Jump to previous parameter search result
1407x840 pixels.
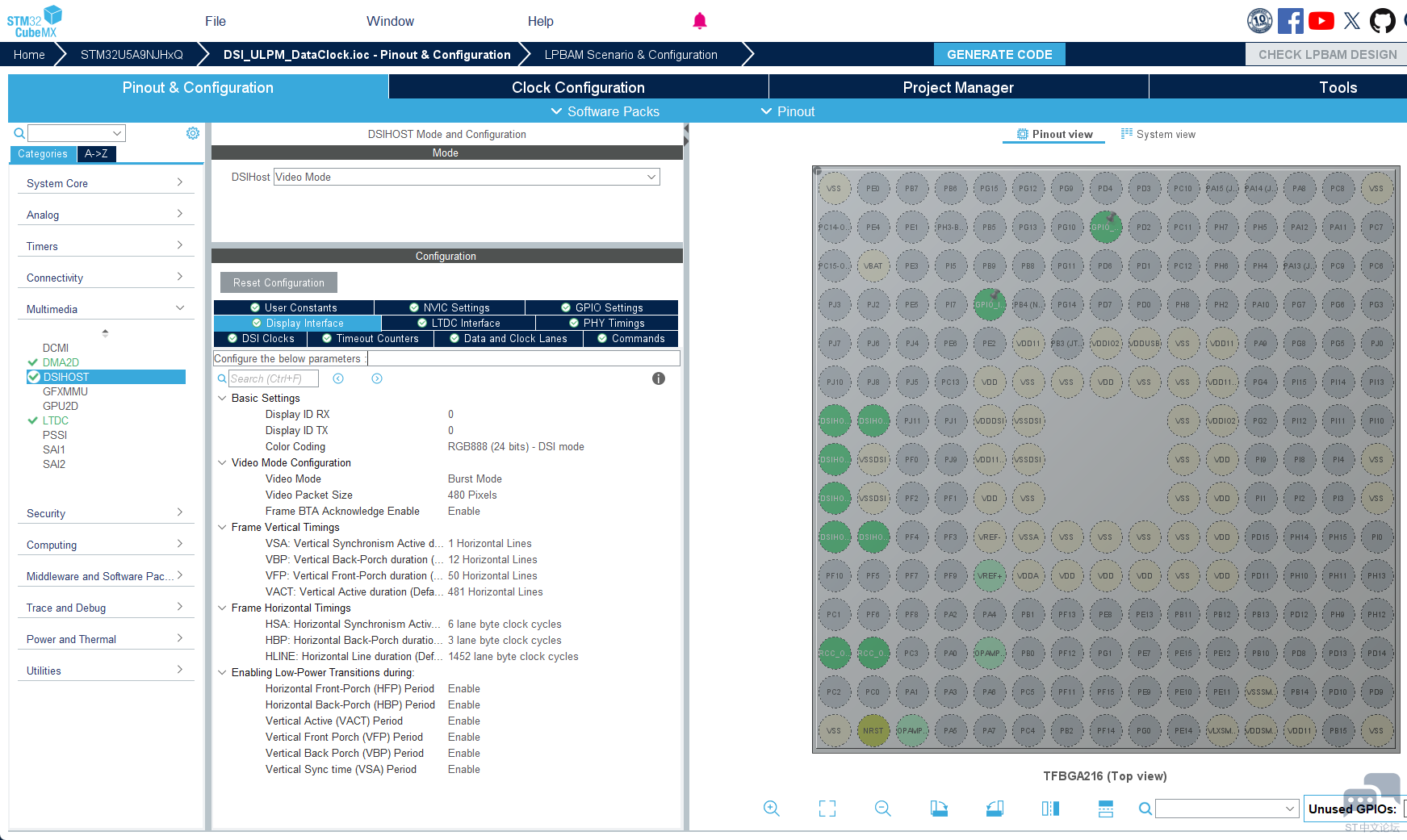338,378
